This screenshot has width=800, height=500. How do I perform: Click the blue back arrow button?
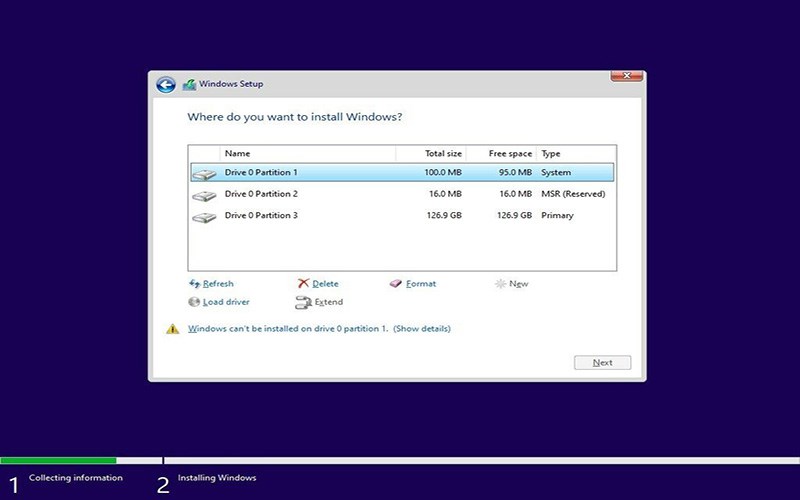coord(166,85)
